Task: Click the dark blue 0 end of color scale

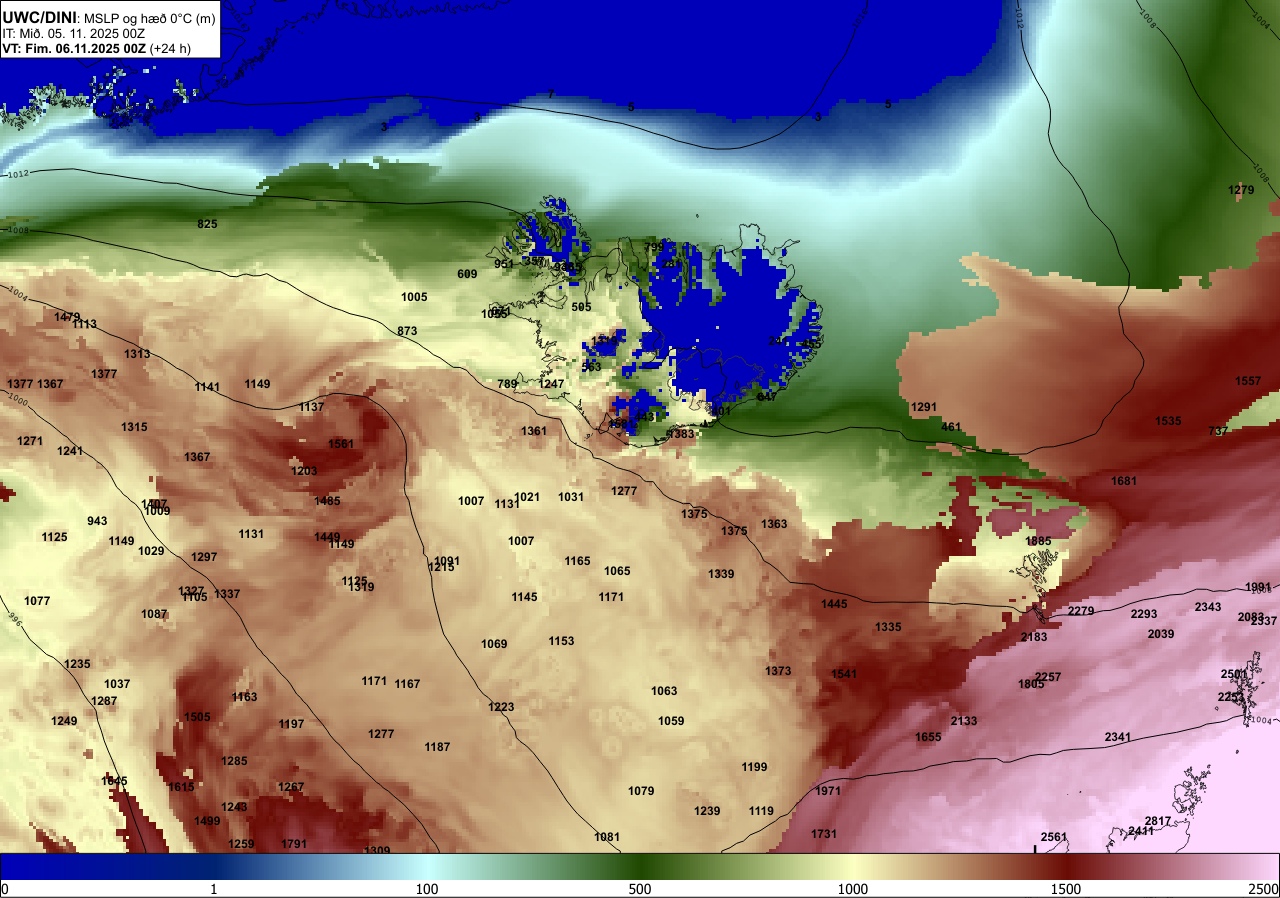Action: (5, 889)
